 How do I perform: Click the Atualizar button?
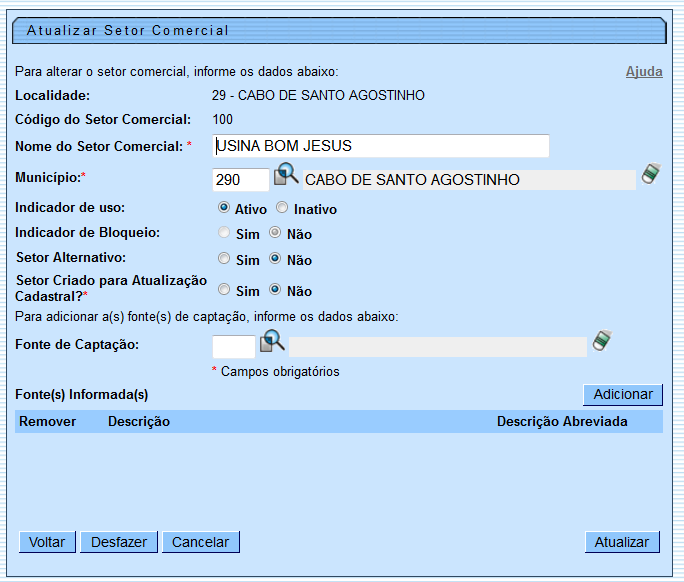[x=622, y=542]
